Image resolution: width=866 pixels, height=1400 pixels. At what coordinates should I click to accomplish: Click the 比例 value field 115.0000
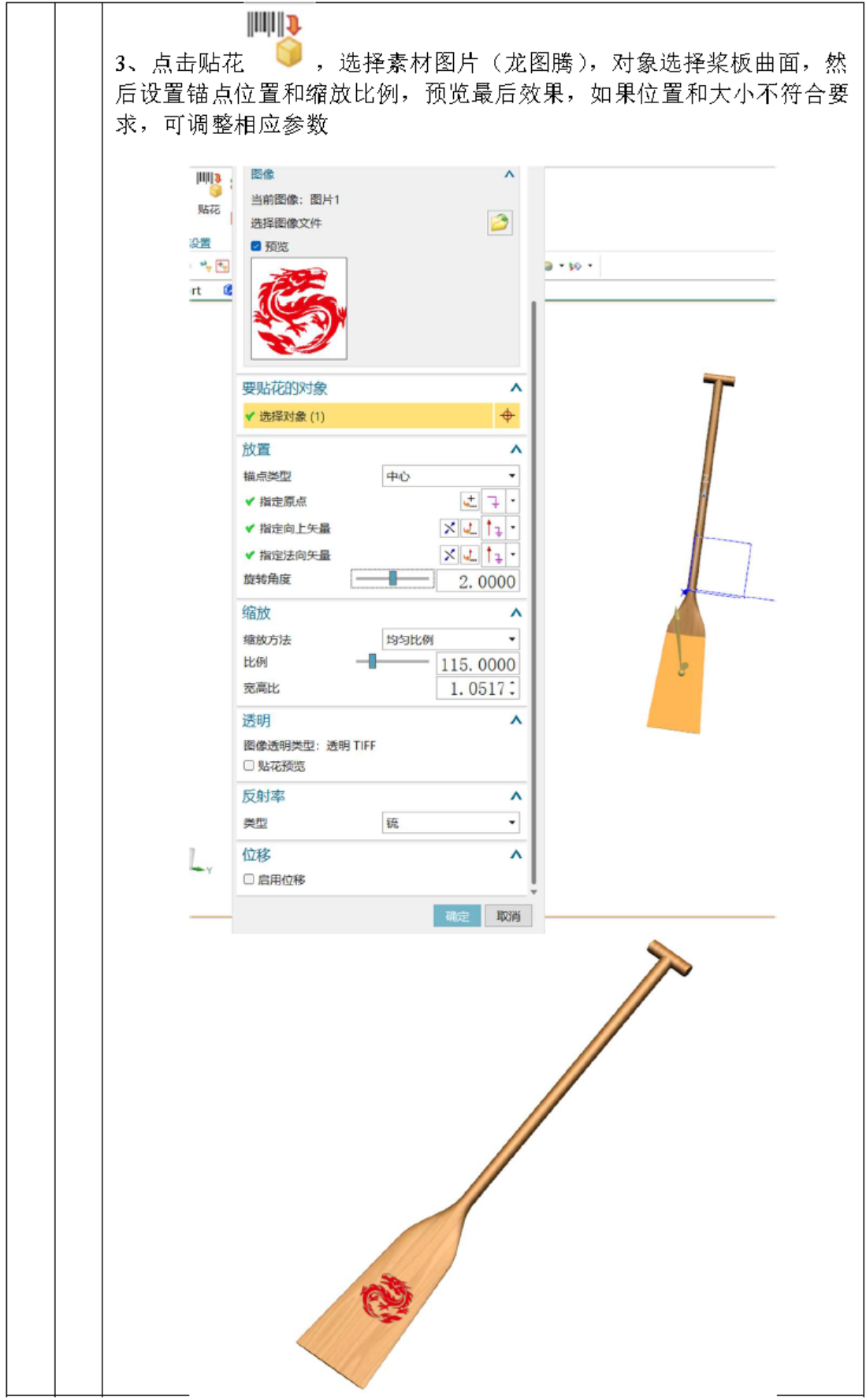(x=478, y=664)
